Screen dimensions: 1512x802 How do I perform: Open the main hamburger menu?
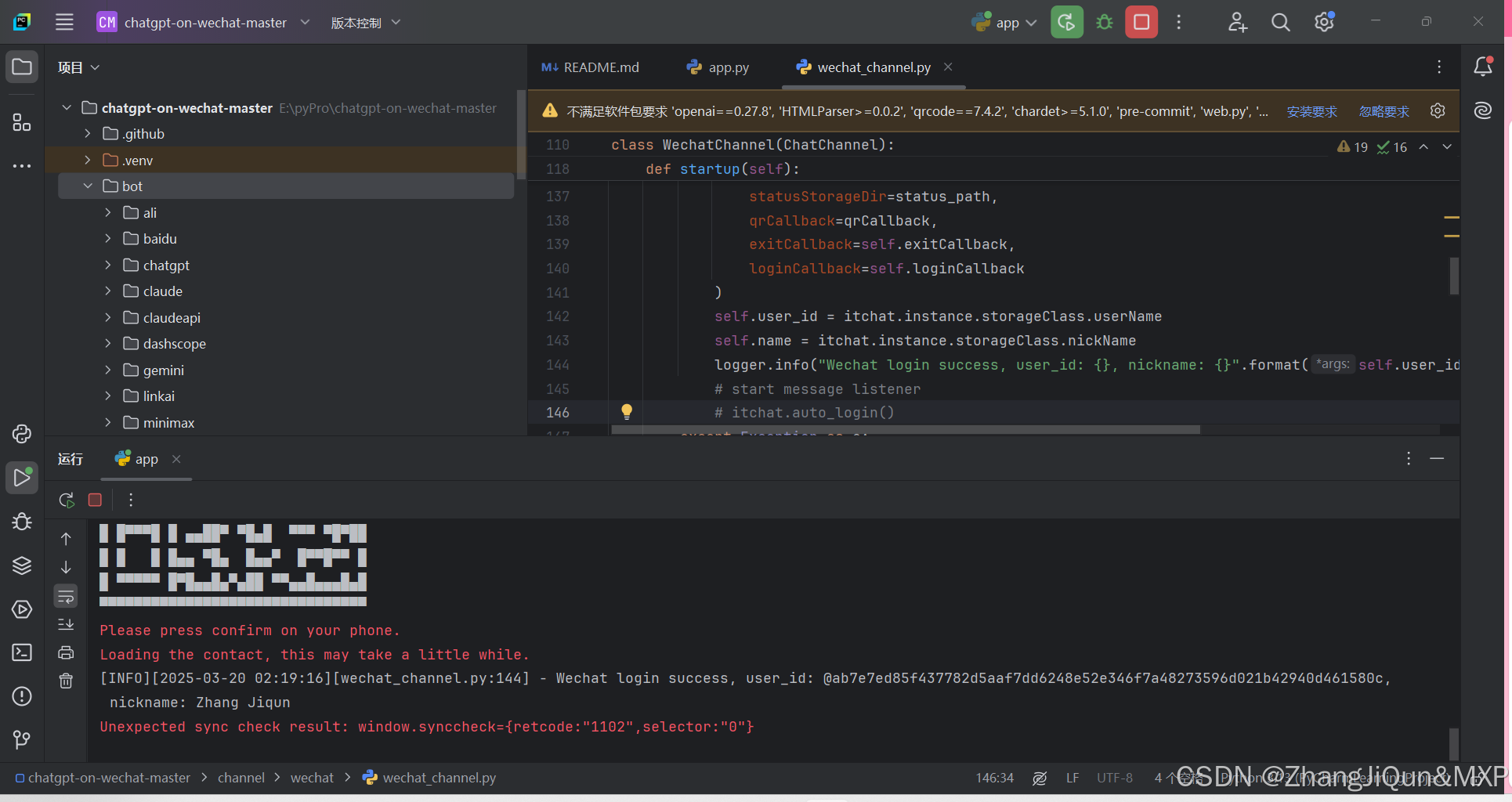(63, 22)
